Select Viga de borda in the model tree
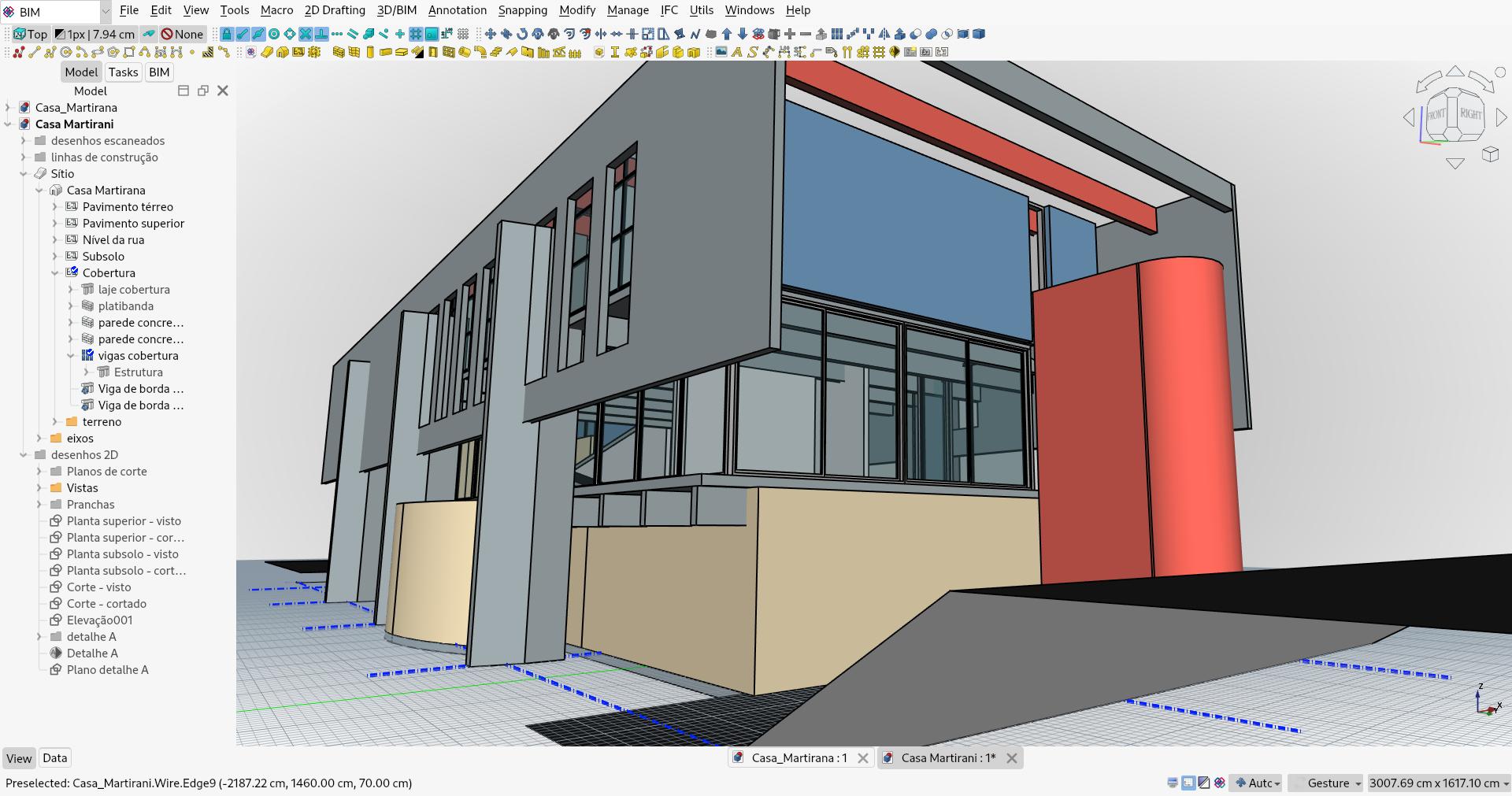 [140, 388]
